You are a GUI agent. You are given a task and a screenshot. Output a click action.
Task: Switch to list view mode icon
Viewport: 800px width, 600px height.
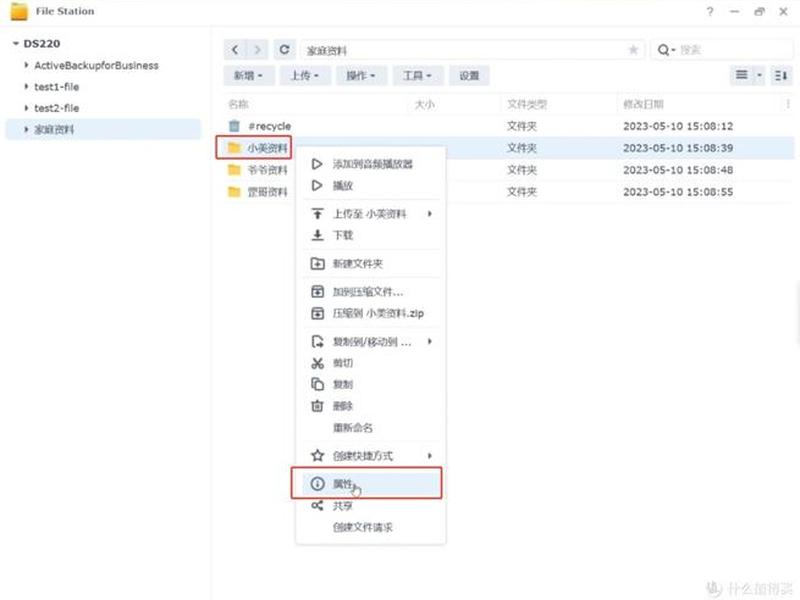click(x=741, y=76)
